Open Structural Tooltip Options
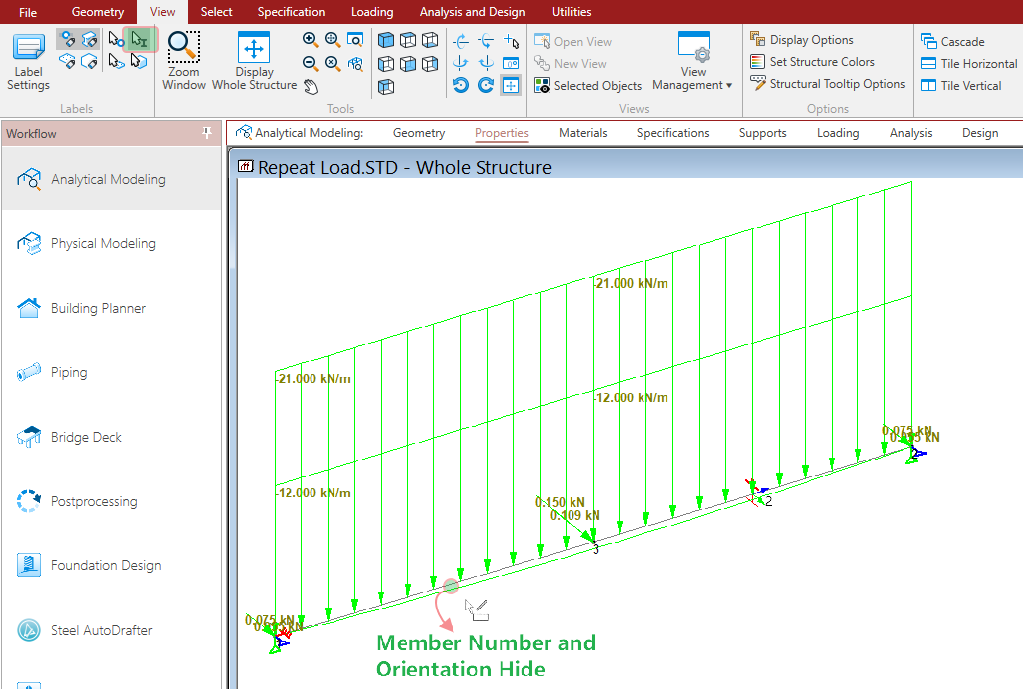The width and height of the screenshot is (1023, 691). point(827,84)
